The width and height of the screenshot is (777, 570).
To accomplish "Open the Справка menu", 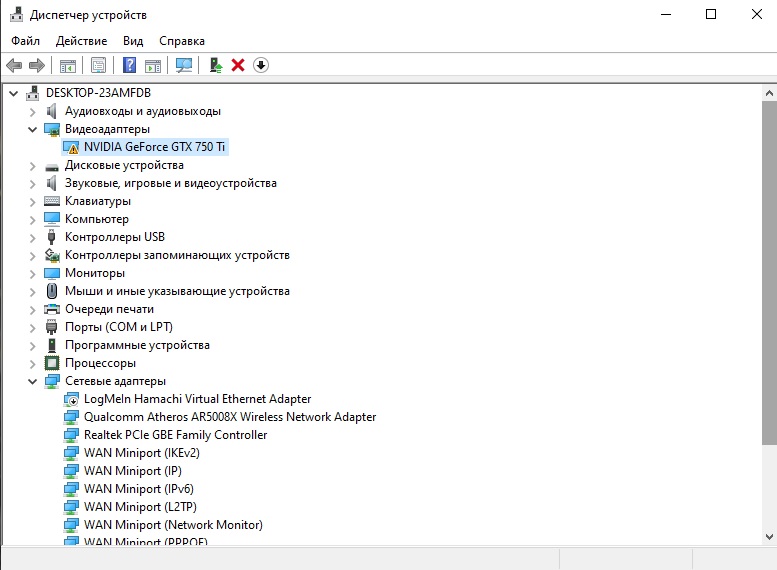I will [x=181, y=41].
